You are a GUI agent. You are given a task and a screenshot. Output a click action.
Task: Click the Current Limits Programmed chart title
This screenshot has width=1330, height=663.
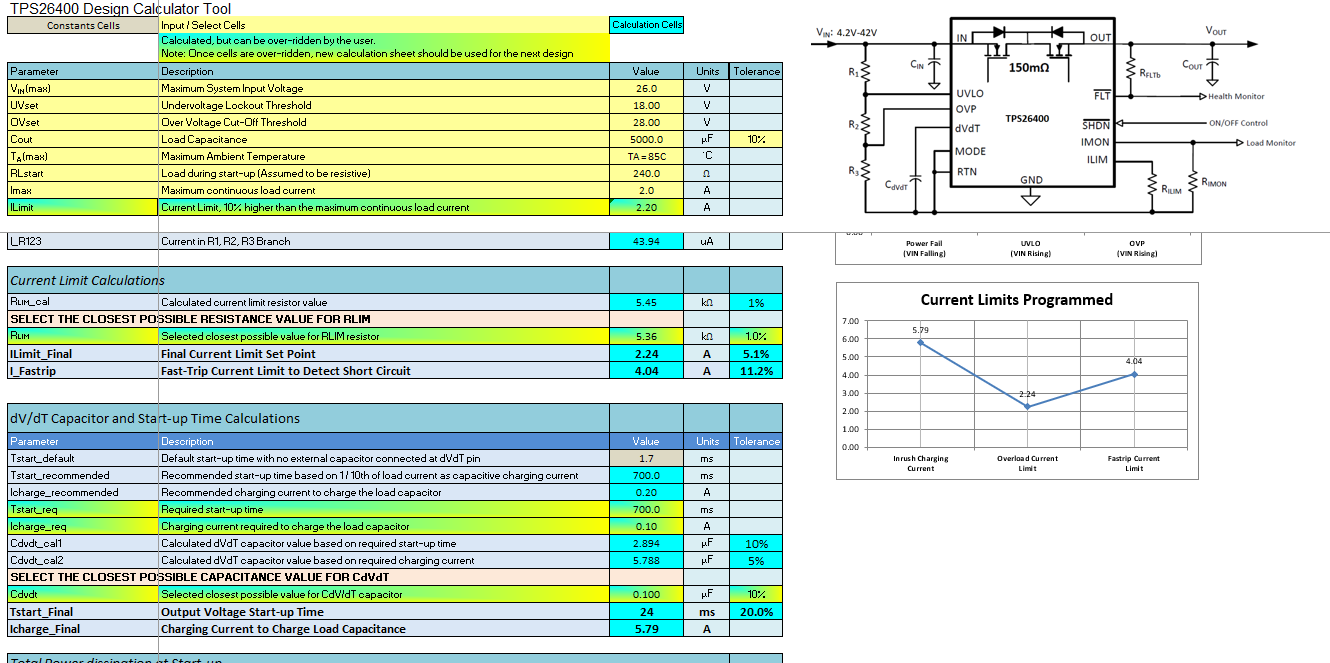coord(1016,299)
